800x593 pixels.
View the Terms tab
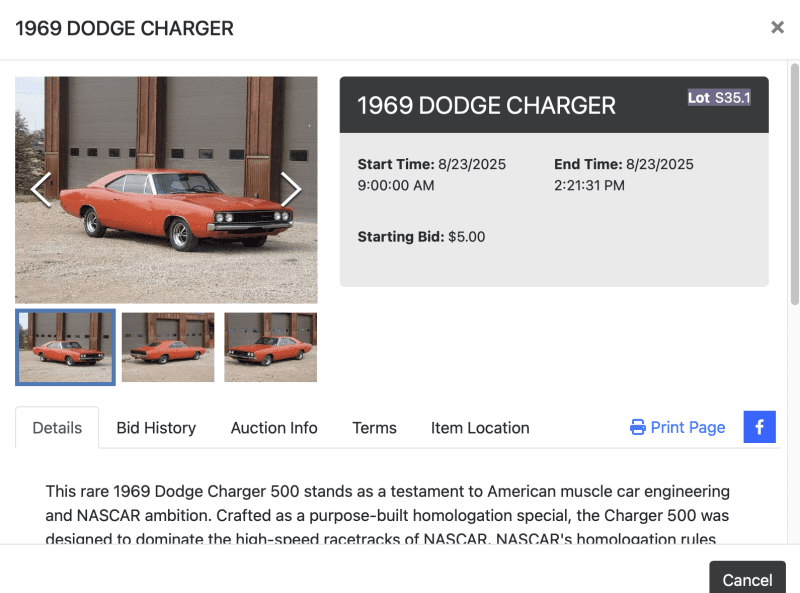374,428
